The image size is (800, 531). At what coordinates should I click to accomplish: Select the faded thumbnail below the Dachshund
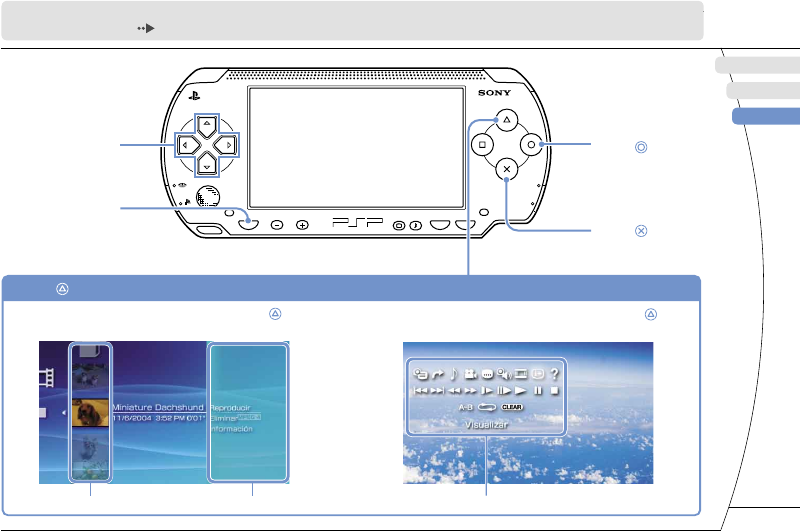point(90,446)
